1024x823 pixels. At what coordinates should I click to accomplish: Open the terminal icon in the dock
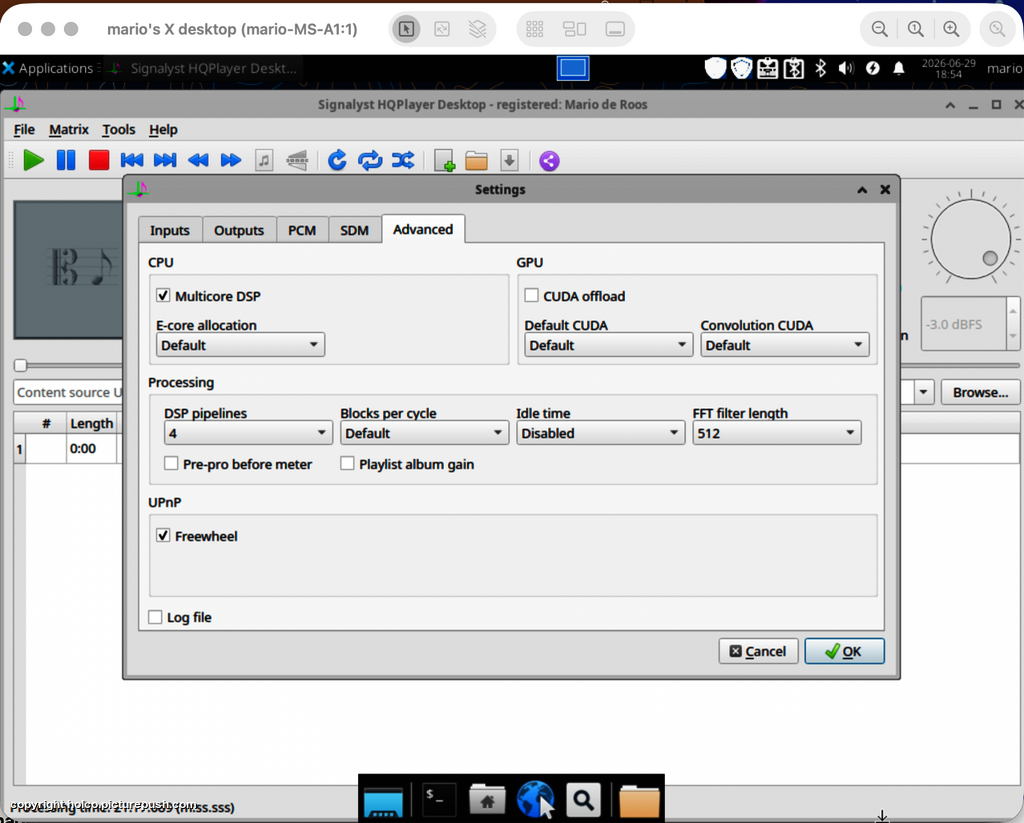[436, 798]
